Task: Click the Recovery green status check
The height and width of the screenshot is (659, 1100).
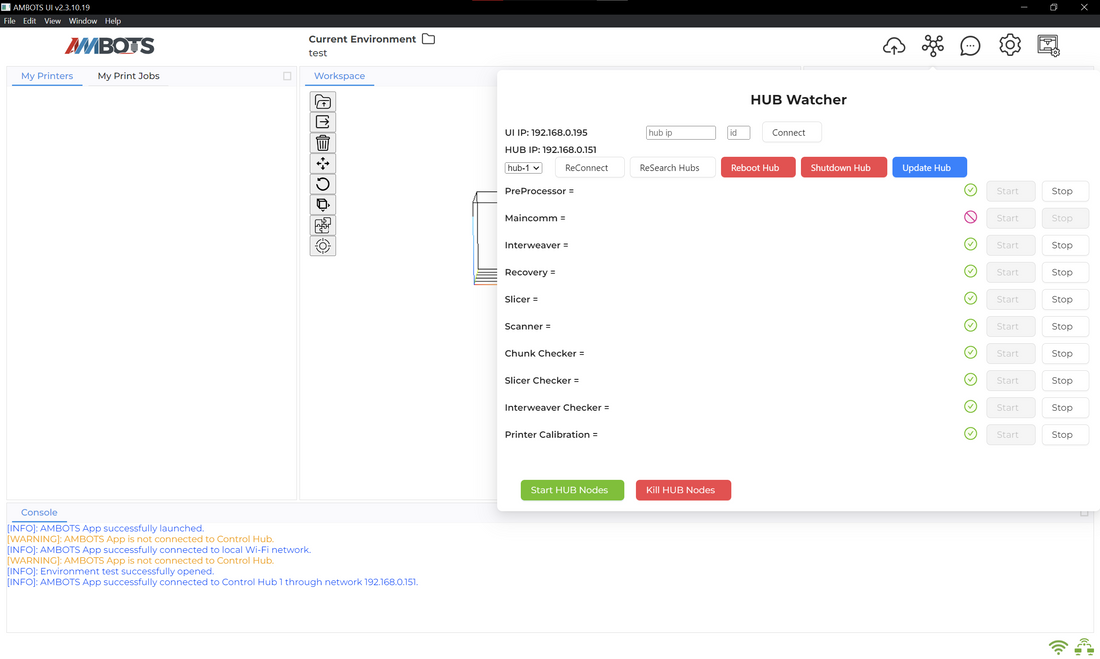Action: click(x=970, y=271)
